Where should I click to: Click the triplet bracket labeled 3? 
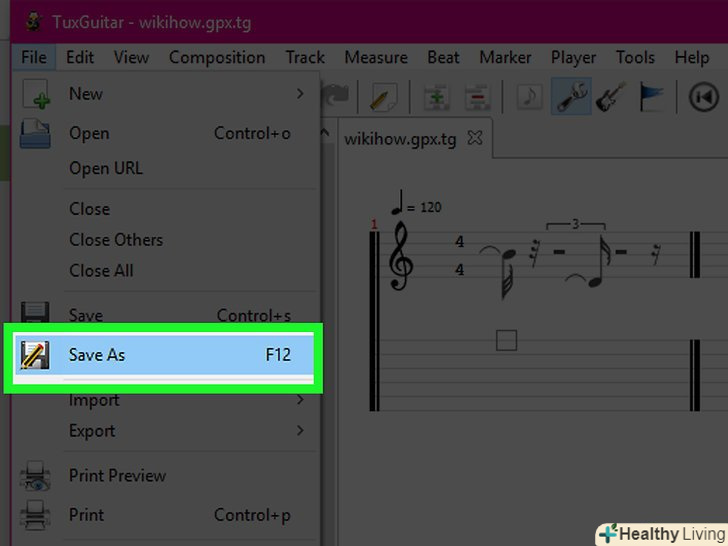tap(576, 225)
